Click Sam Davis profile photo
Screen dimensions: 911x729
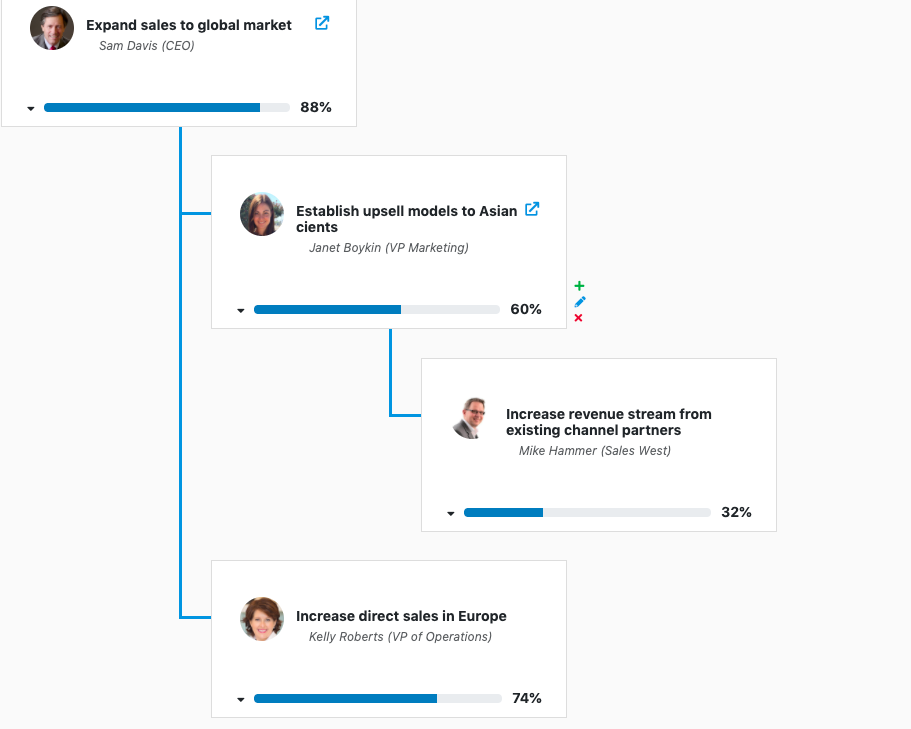52,28
